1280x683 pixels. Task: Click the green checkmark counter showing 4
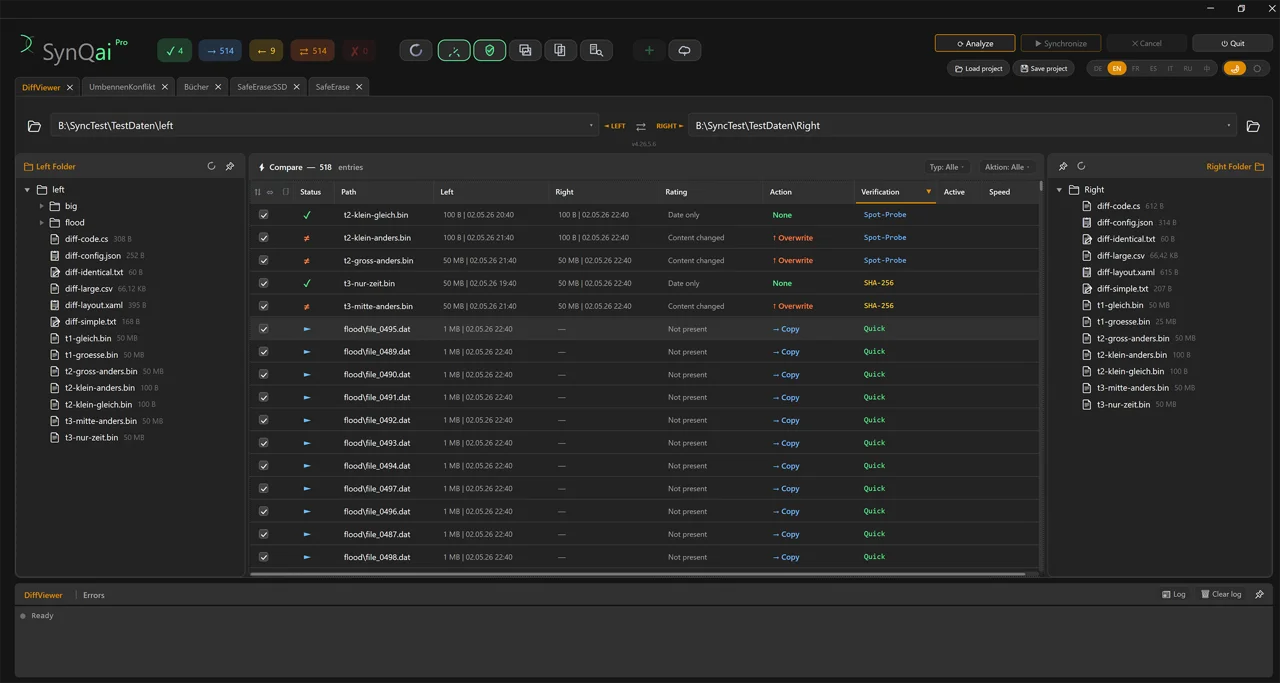tap(174, 50)
